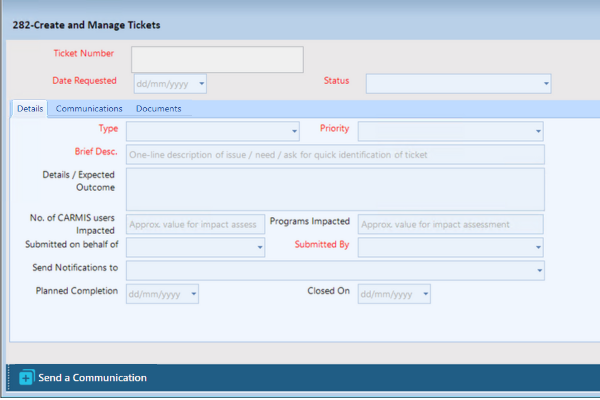Expand the Submitted By dropdown
The height and width of the screenshot is (400, 600).
click(x=538, y=247)
